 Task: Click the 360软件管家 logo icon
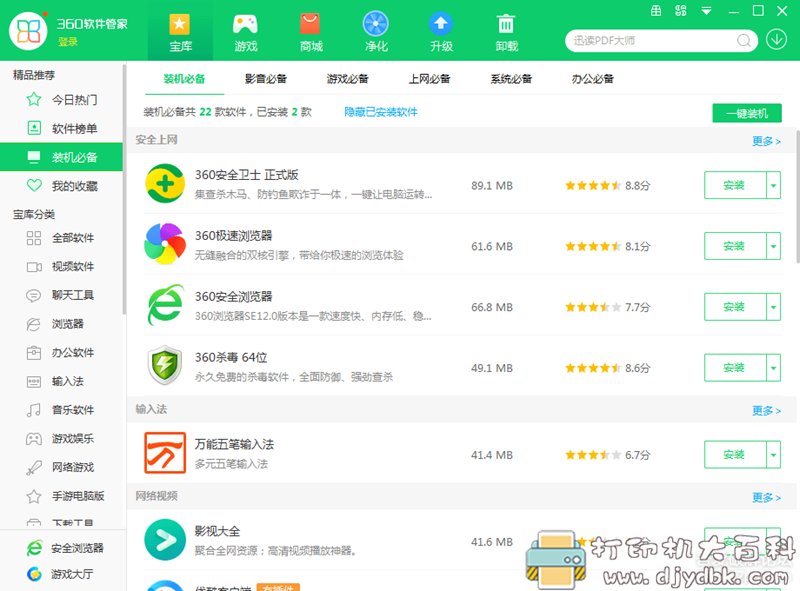pos(28,31)
